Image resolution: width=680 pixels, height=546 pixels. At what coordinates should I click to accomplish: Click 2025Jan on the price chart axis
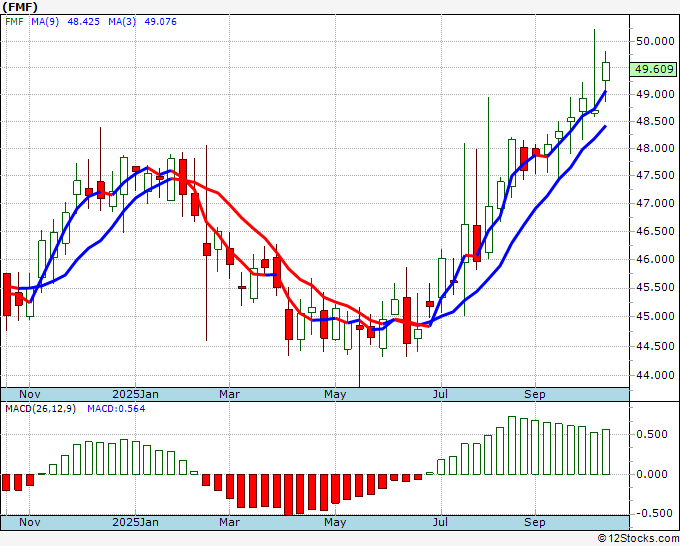(135, 394)
